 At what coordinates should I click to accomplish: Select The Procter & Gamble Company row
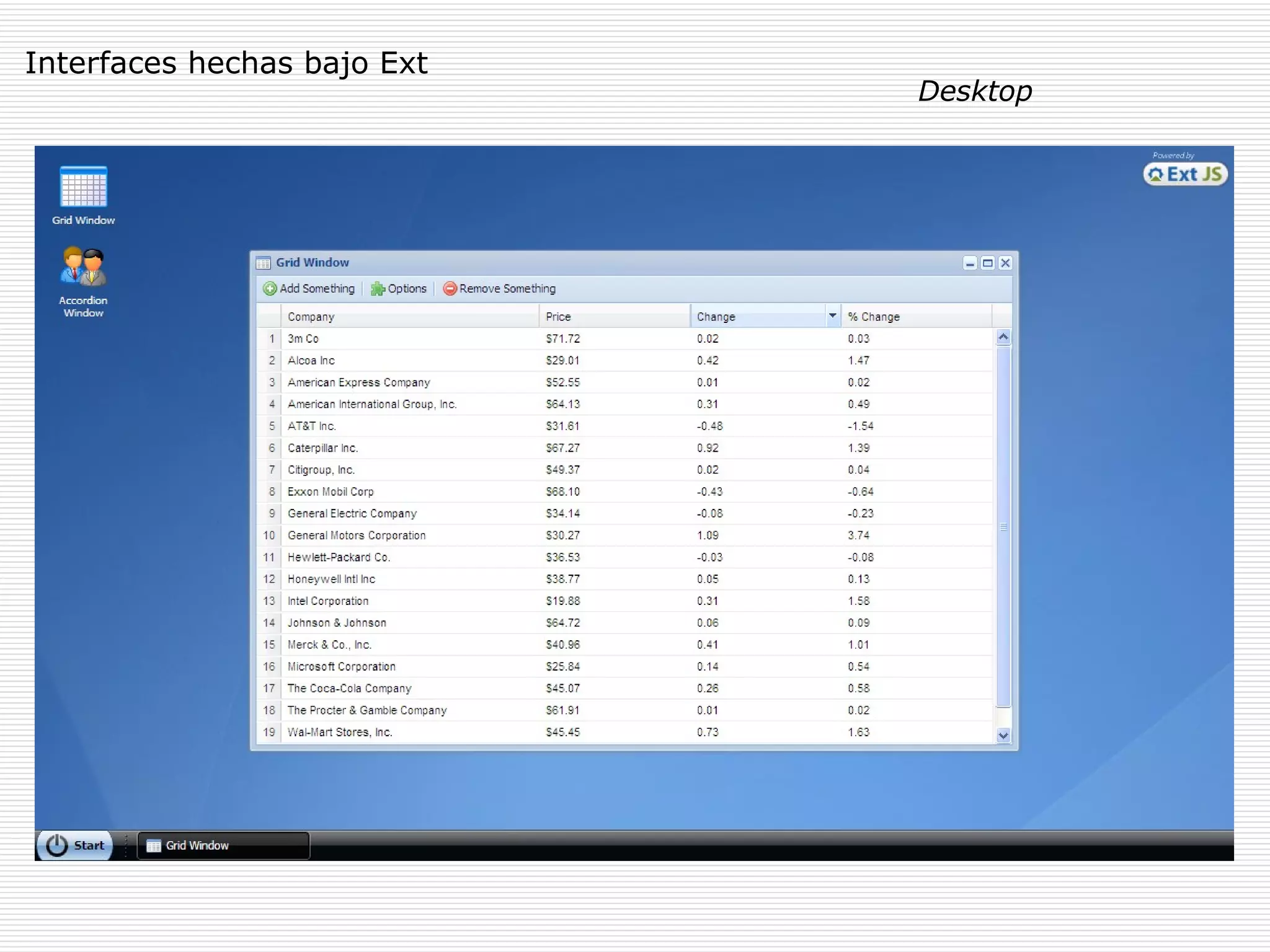[x=624, y=710]
